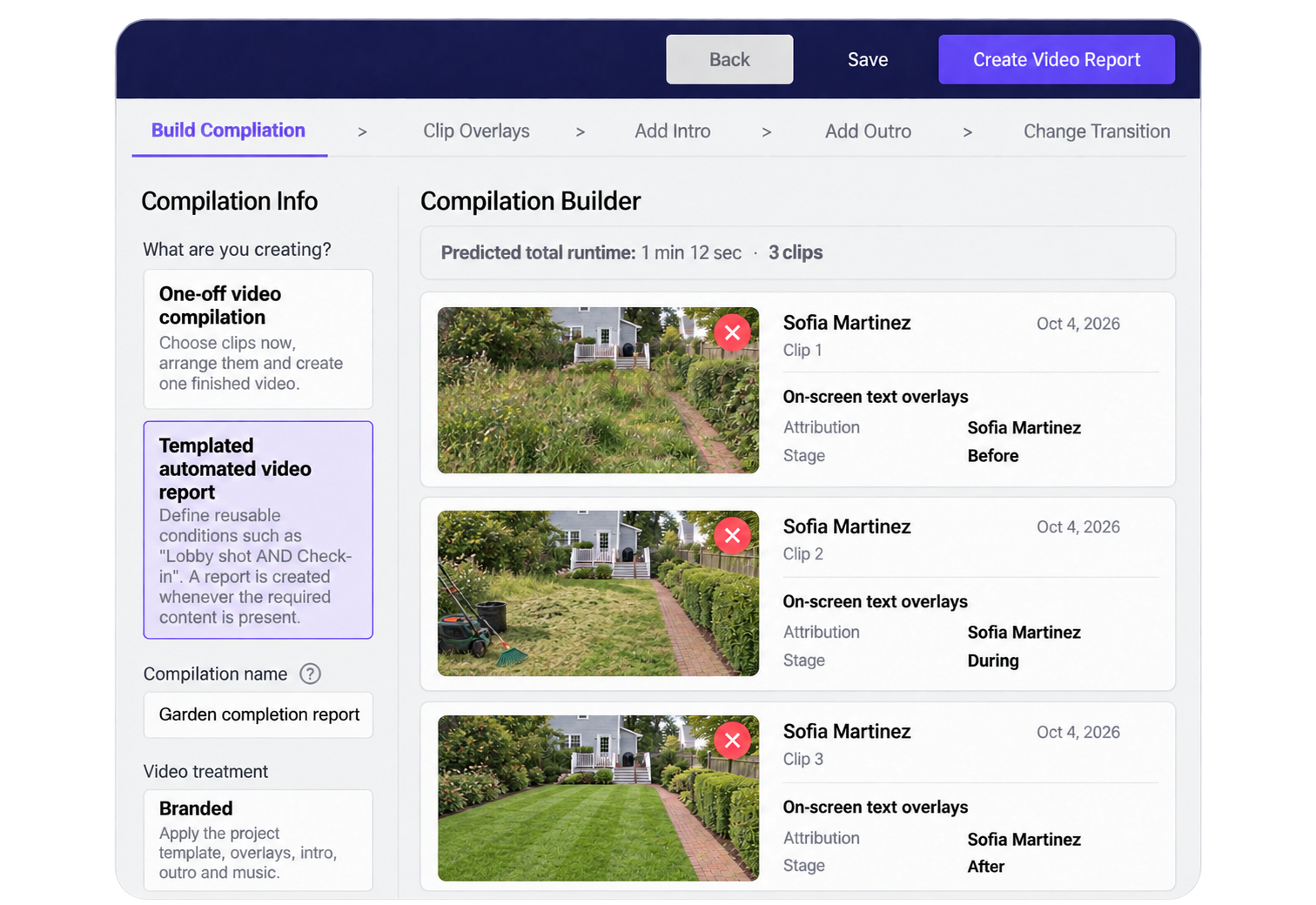Viewport: 1316px width, 905px height.
Task: Click the After stage value
Action: pyautogui.click(x=986, y=867)
